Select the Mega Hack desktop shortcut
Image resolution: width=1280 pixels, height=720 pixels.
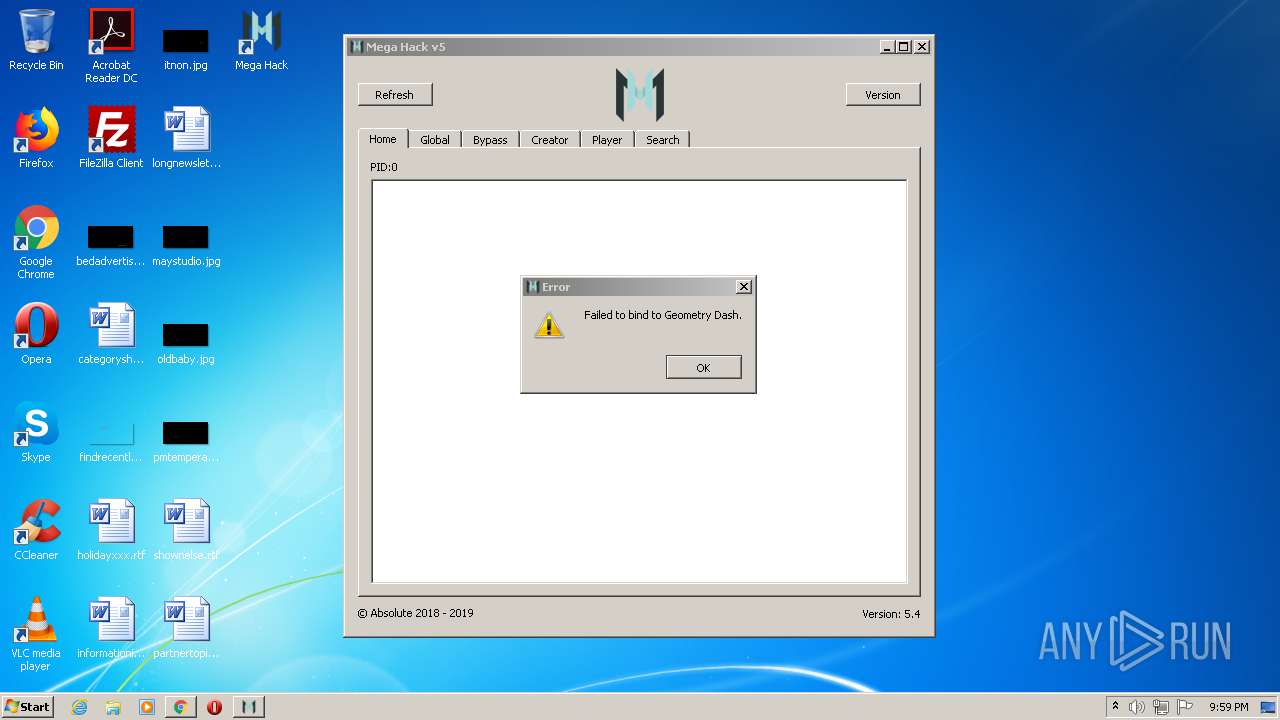tap(261, 40)
